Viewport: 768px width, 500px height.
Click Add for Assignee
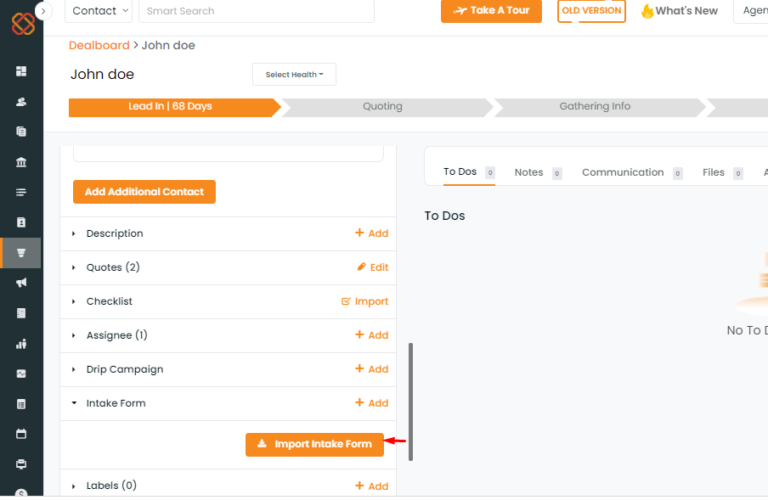(x=372, y=335)
